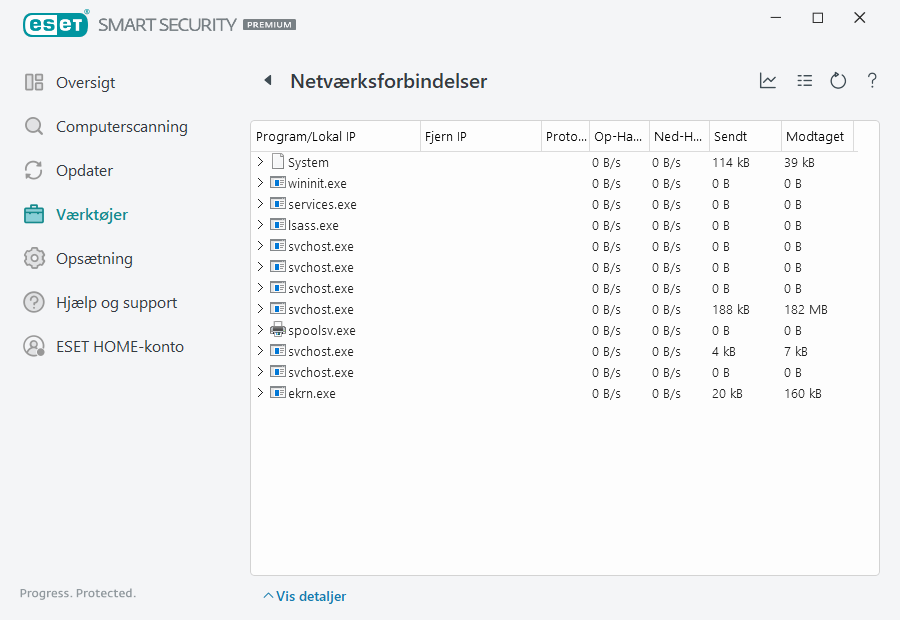Open ESET HOME-konto page
This screenshot has height=620, width=900.
click(119, 347)
